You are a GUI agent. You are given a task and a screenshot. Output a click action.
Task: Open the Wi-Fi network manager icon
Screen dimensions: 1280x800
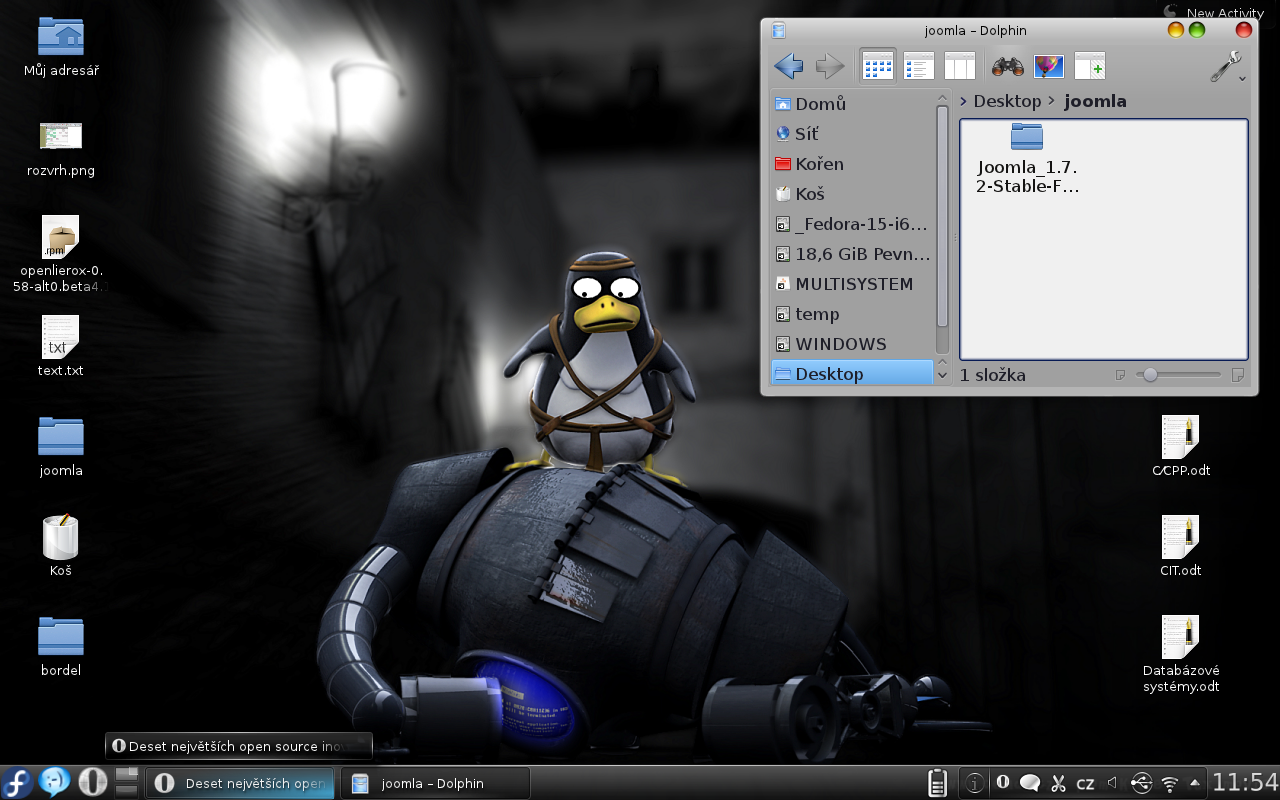coord(1169,783)
